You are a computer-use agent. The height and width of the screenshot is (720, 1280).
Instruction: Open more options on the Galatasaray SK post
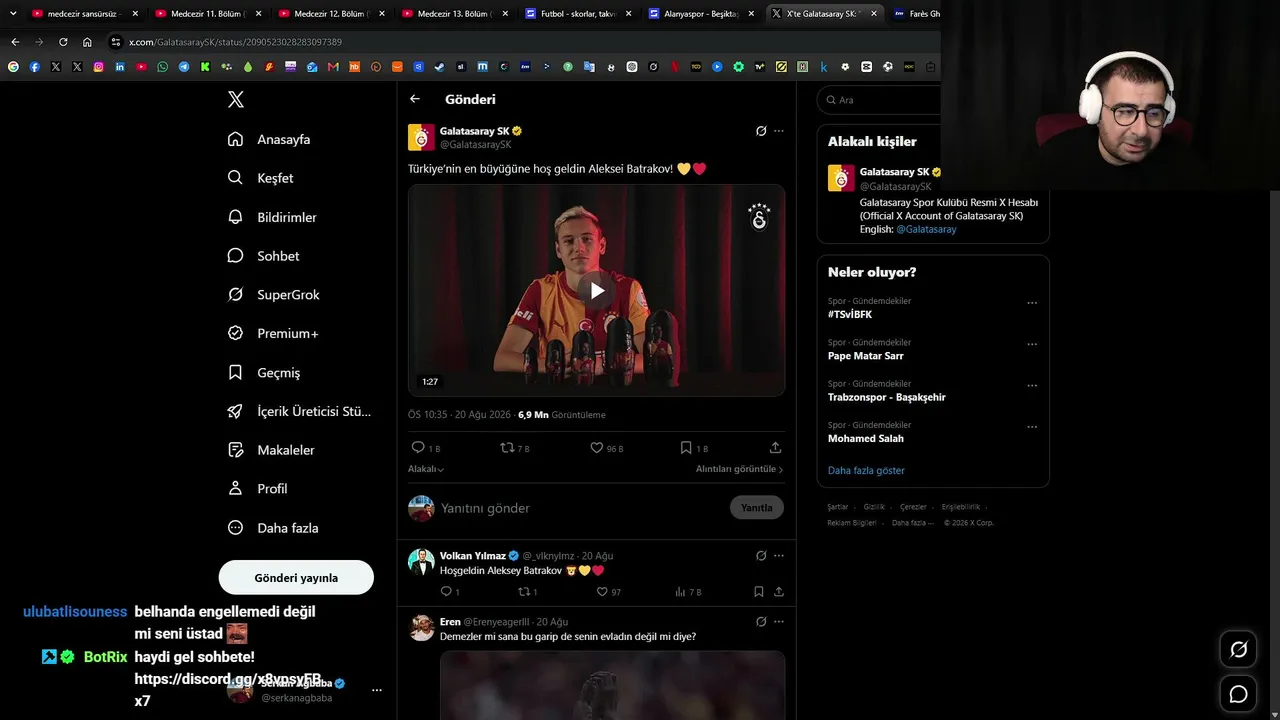click(779, 131)
